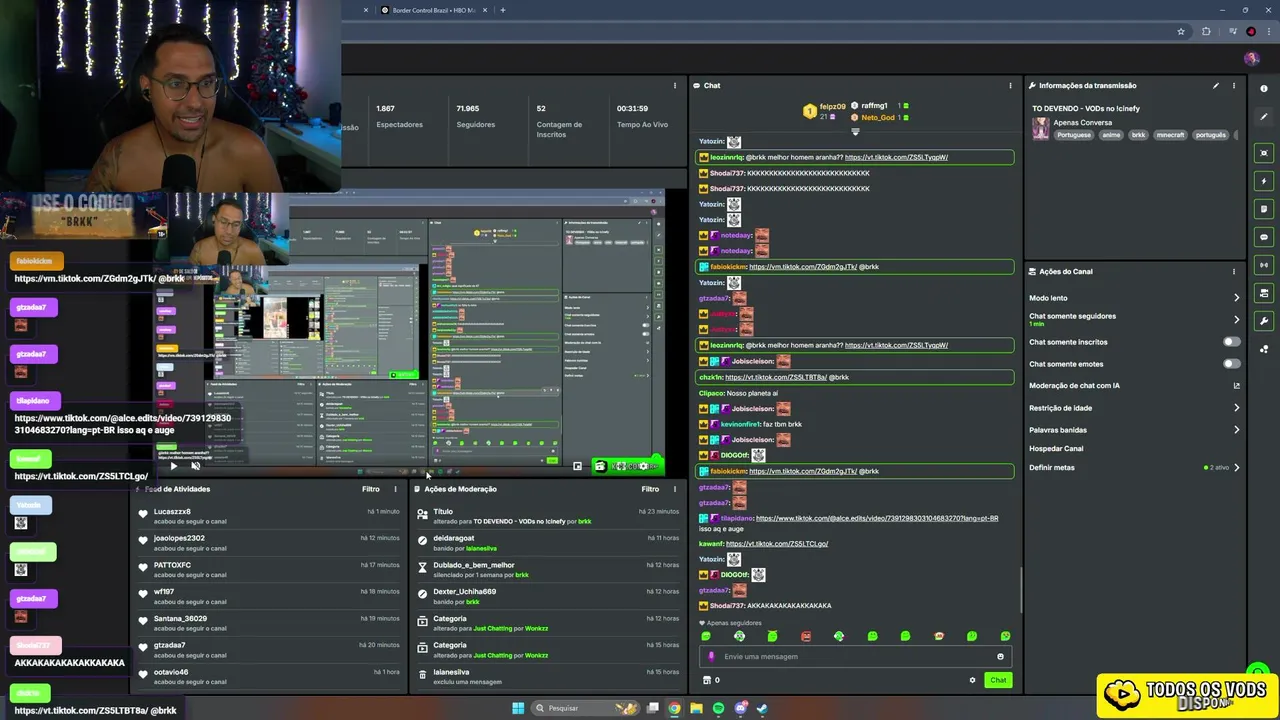This screenshot has width=1280, height=720.
Task: Click deidaragoat in moderation actions
Action: 454,538
